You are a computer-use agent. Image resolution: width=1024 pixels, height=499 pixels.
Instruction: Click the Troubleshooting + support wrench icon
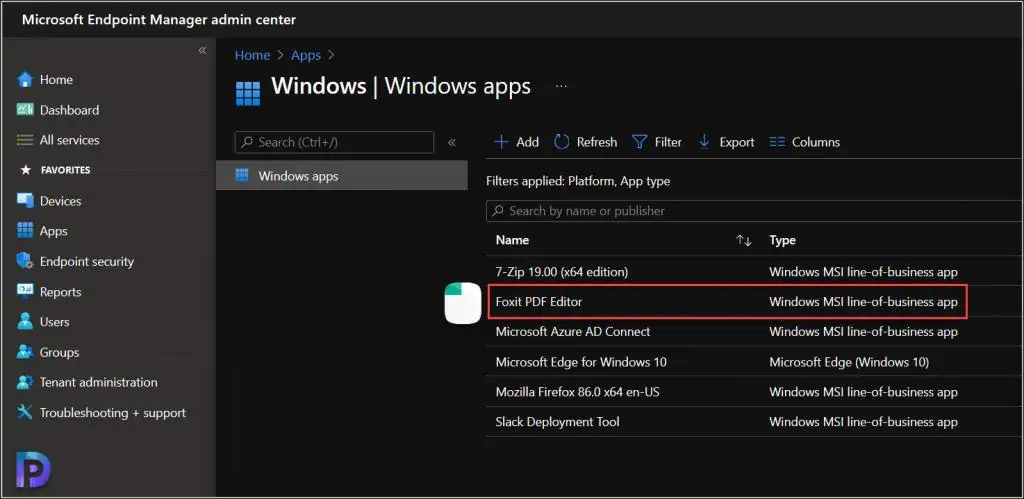(x=25, y=412)
